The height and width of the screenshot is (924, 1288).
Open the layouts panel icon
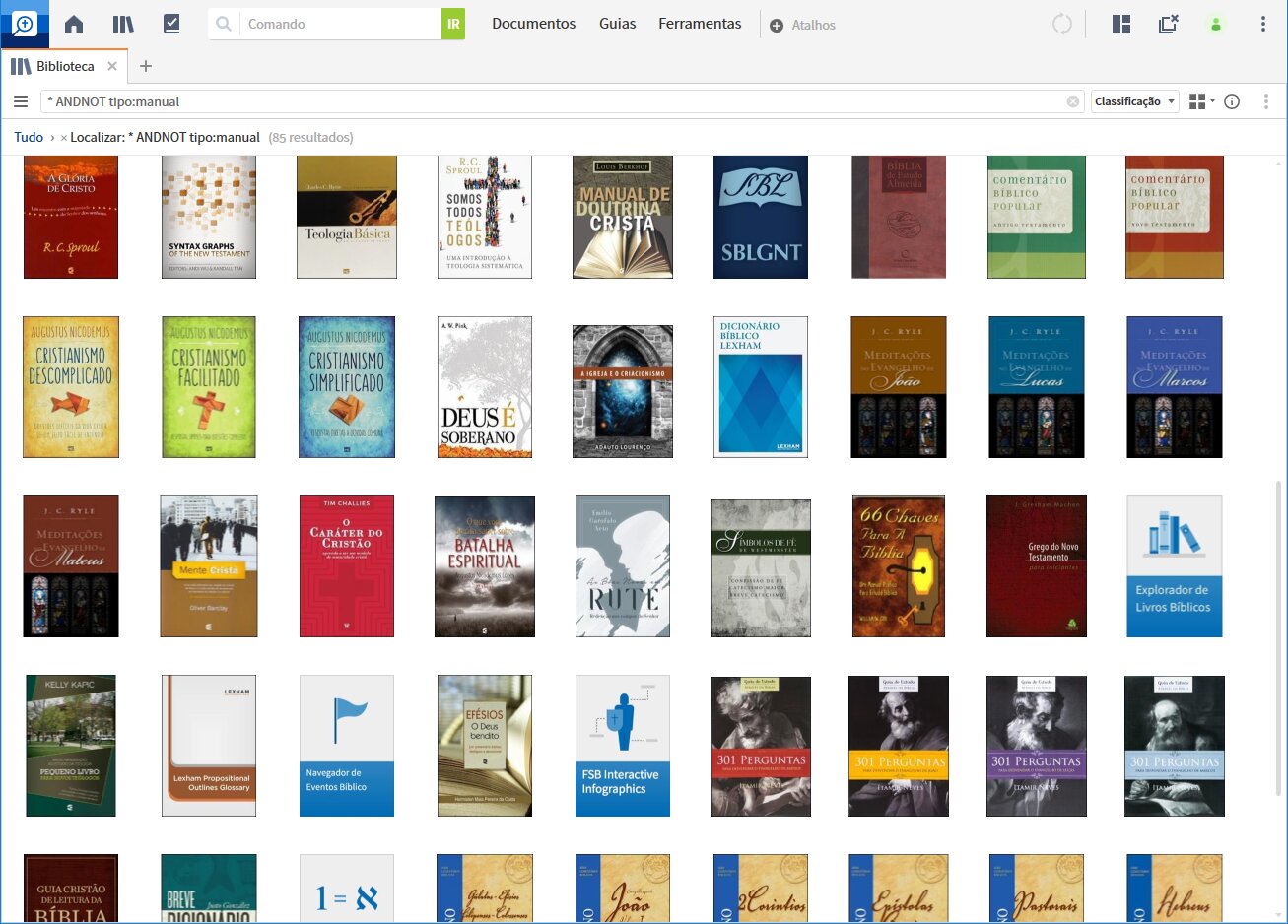coord(1121,24)
